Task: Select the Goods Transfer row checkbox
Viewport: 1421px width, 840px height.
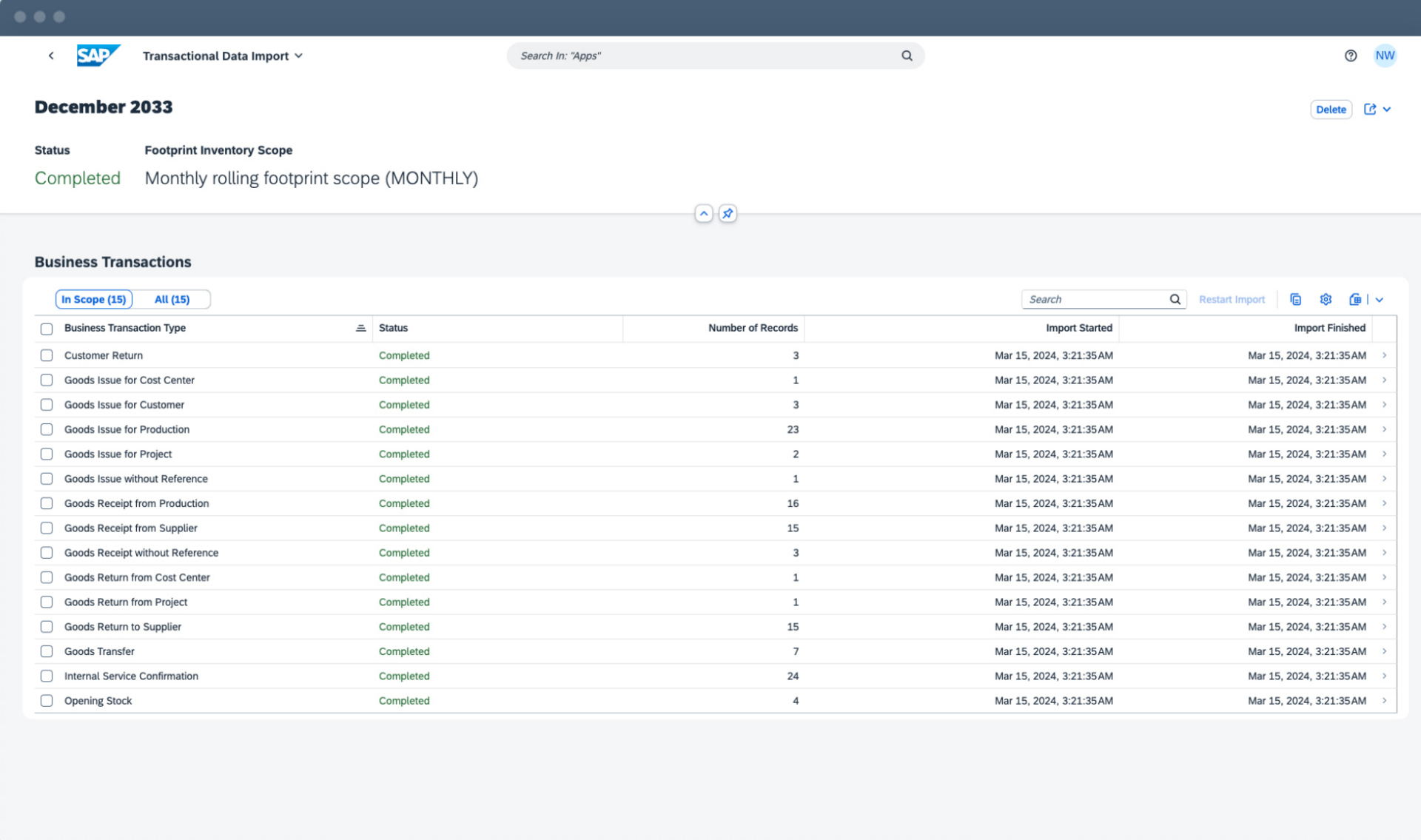Action: pos(47,651)
